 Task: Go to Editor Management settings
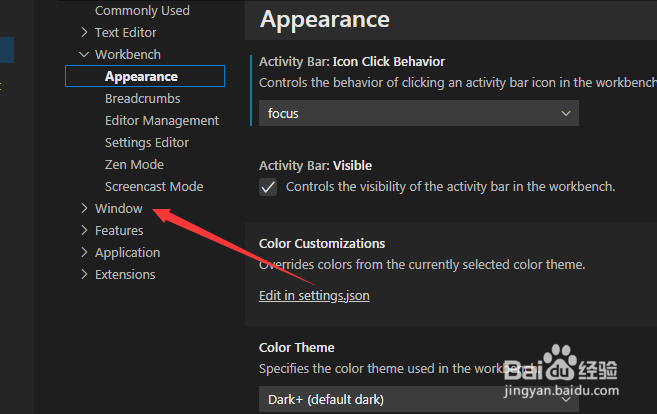[161, 121]
